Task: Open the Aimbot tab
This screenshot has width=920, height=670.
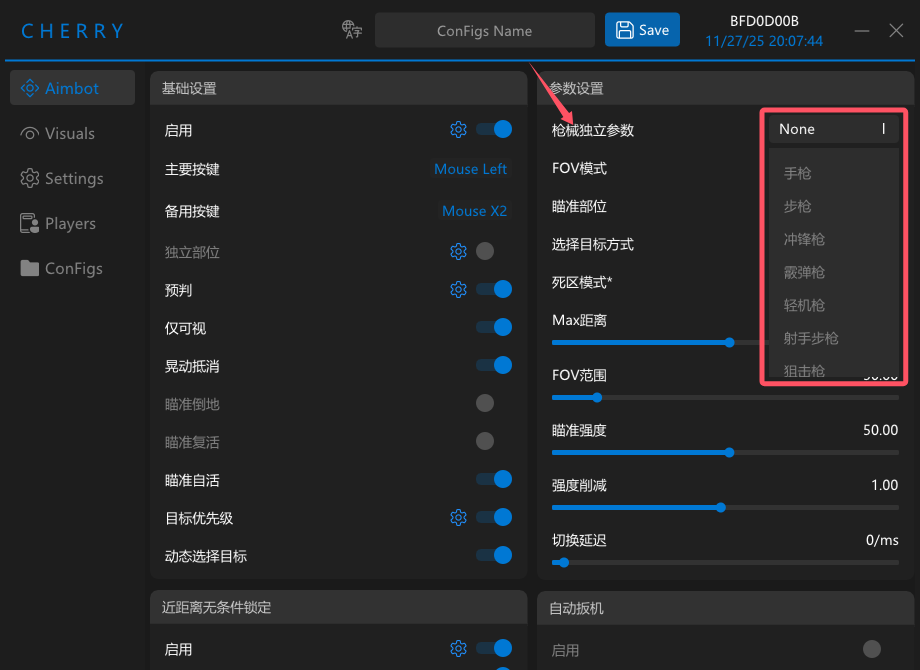Action: click(x=72, y=88)
